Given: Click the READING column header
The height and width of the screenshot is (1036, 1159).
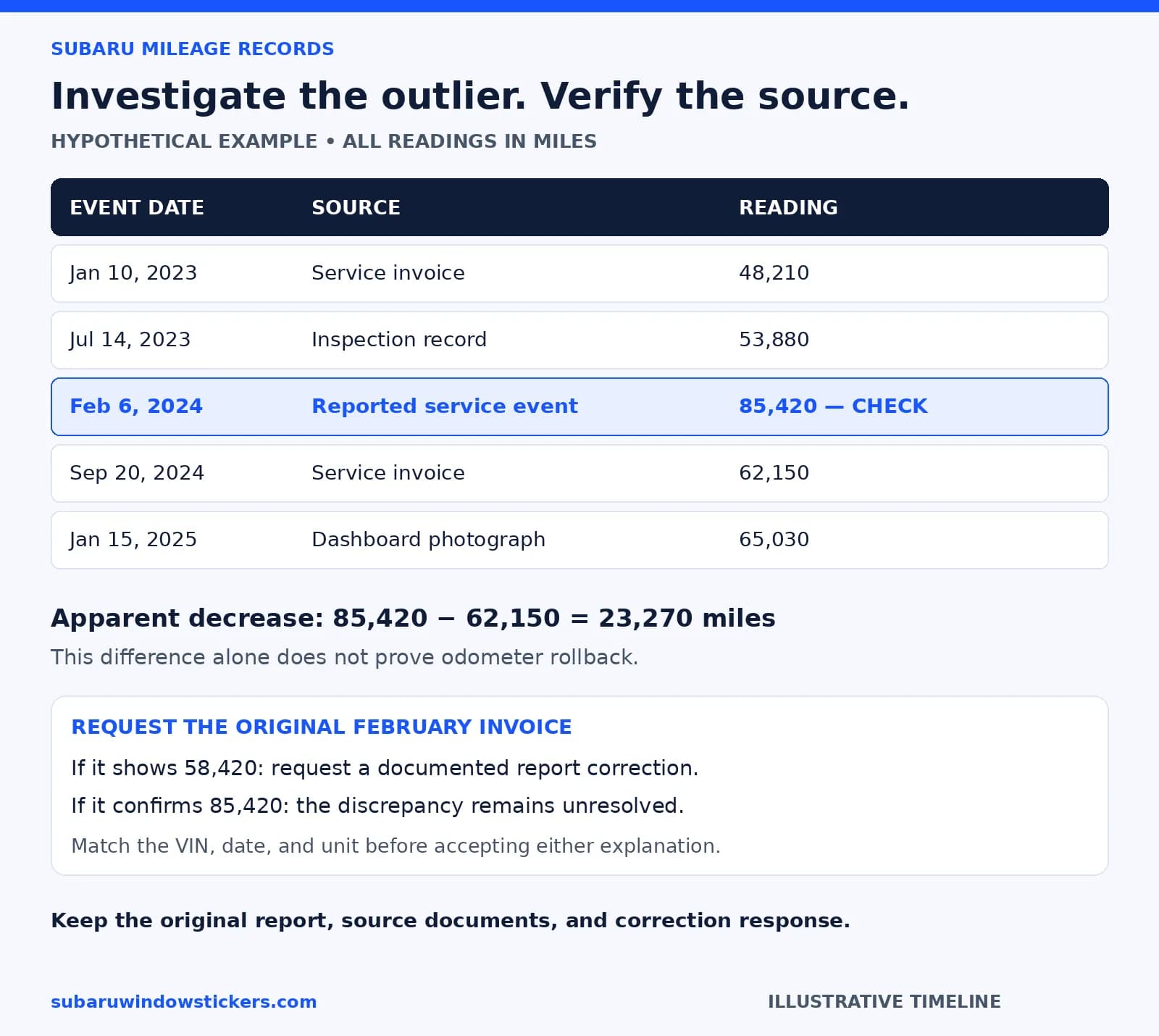Looking at the screenshot, I should [788, 207].
